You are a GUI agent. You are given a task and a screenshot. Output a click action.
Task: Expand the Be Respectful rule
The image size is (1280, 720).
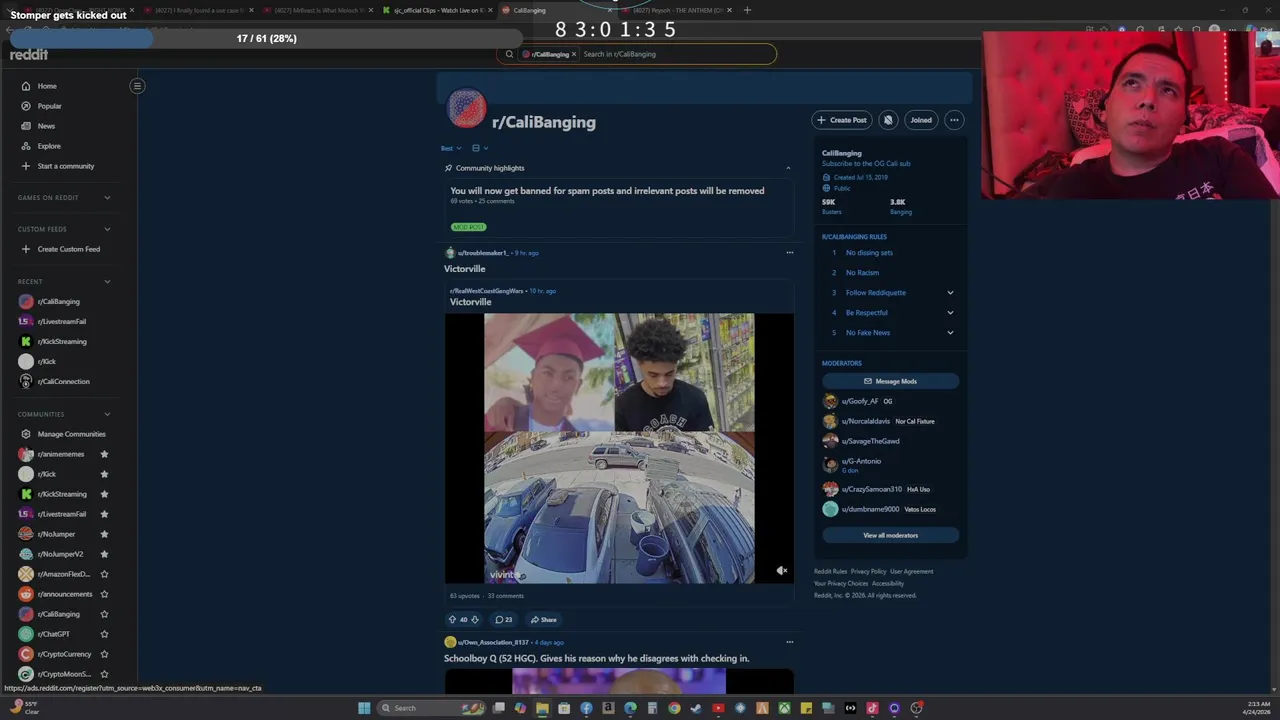pyautogui.click(x=950, y=313)
